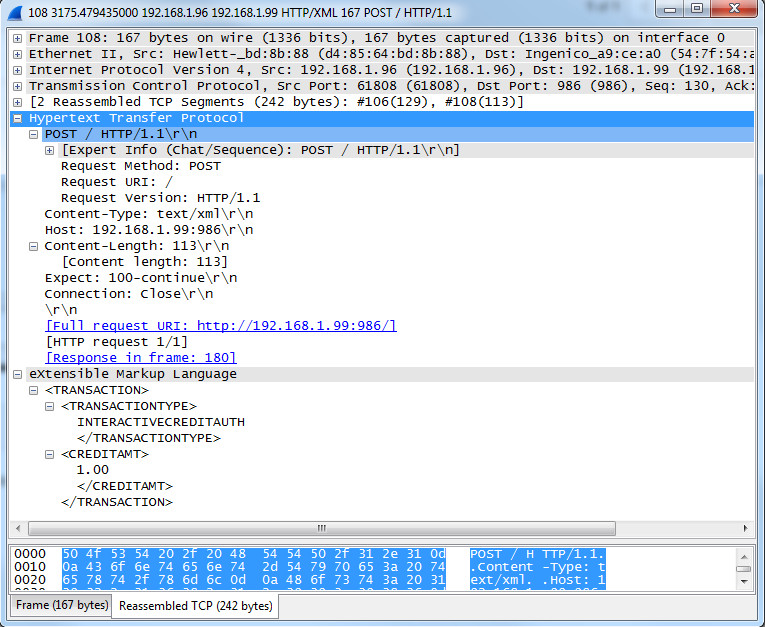Select the 1.00 credit amount value

93,470
